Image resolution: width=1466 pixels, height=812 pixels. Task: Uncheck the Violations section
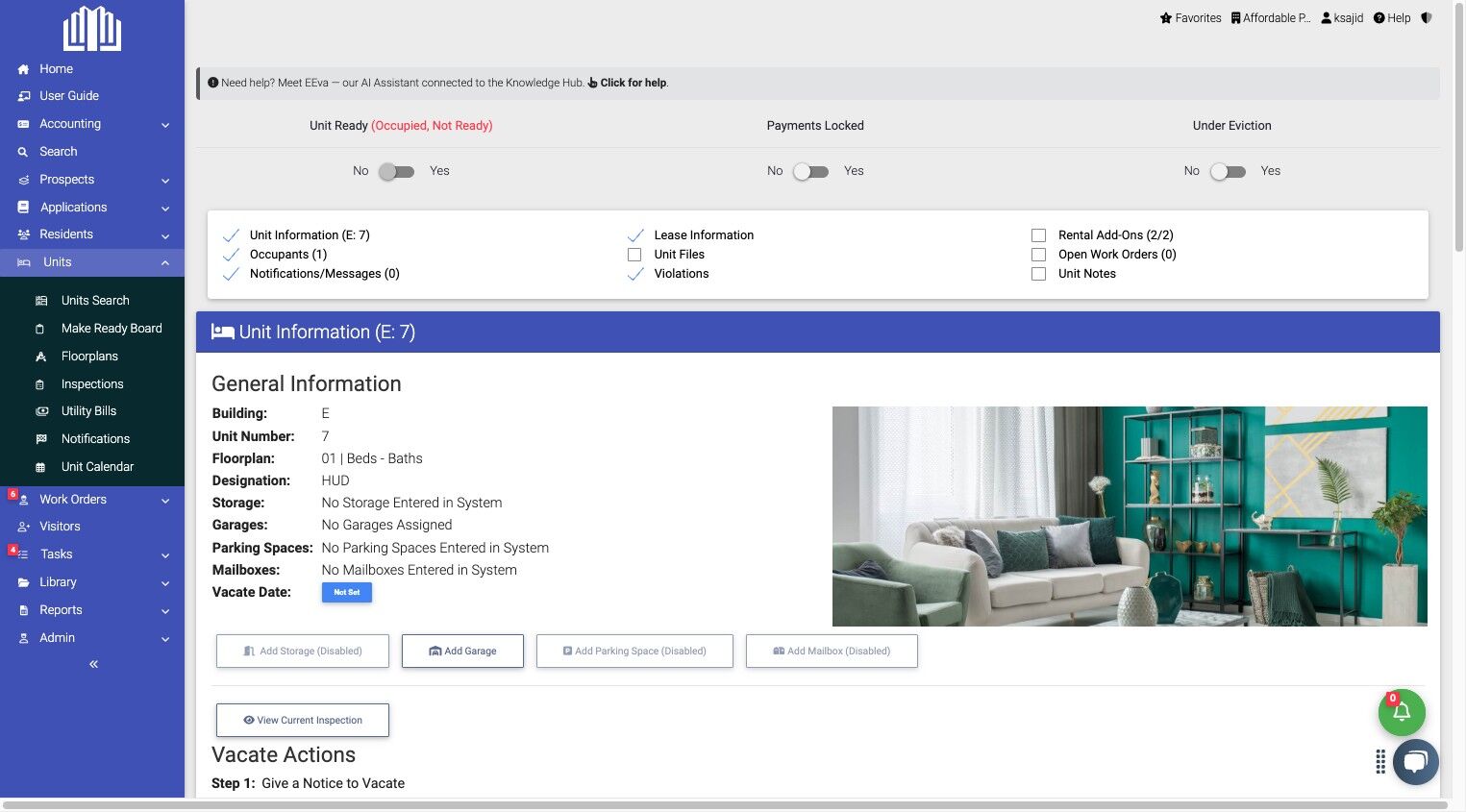635,274
